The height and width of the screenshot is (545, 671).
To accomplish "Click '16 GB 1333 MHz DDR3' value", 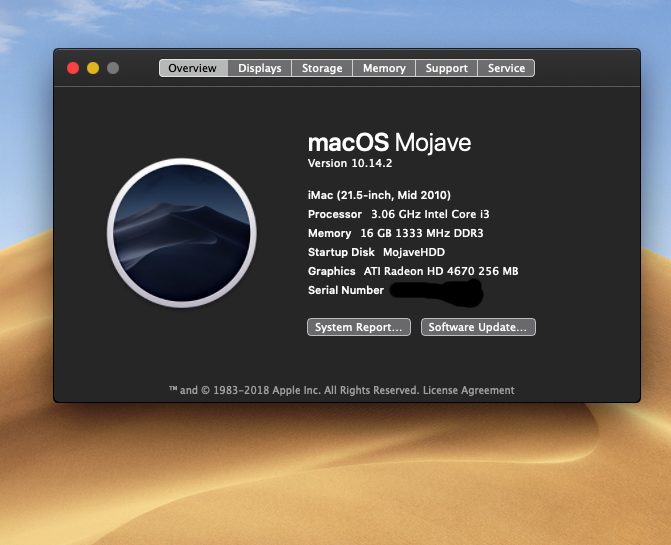I will click(x=422, y=233).
